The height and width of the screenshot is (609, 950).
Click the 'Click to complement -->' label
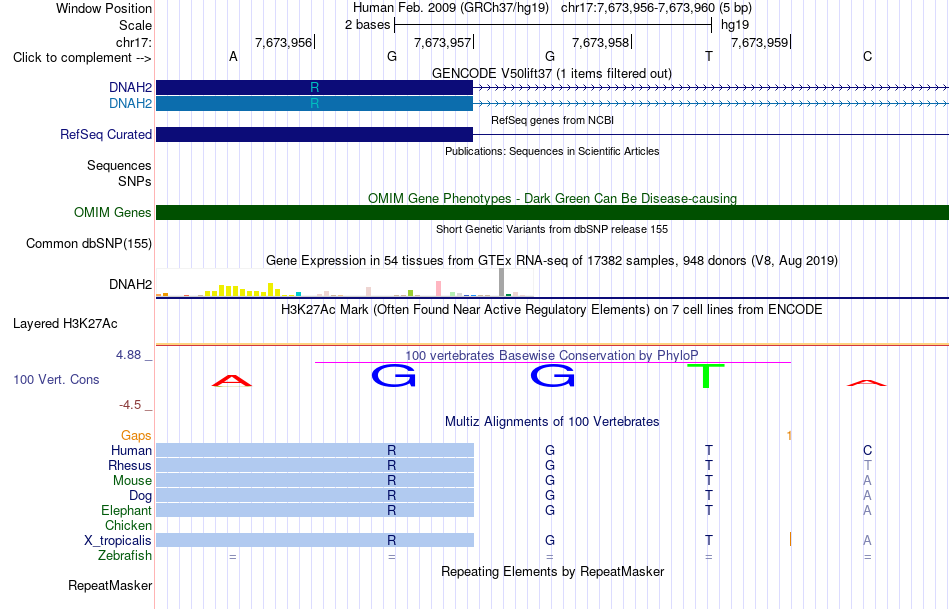point(82,58)
